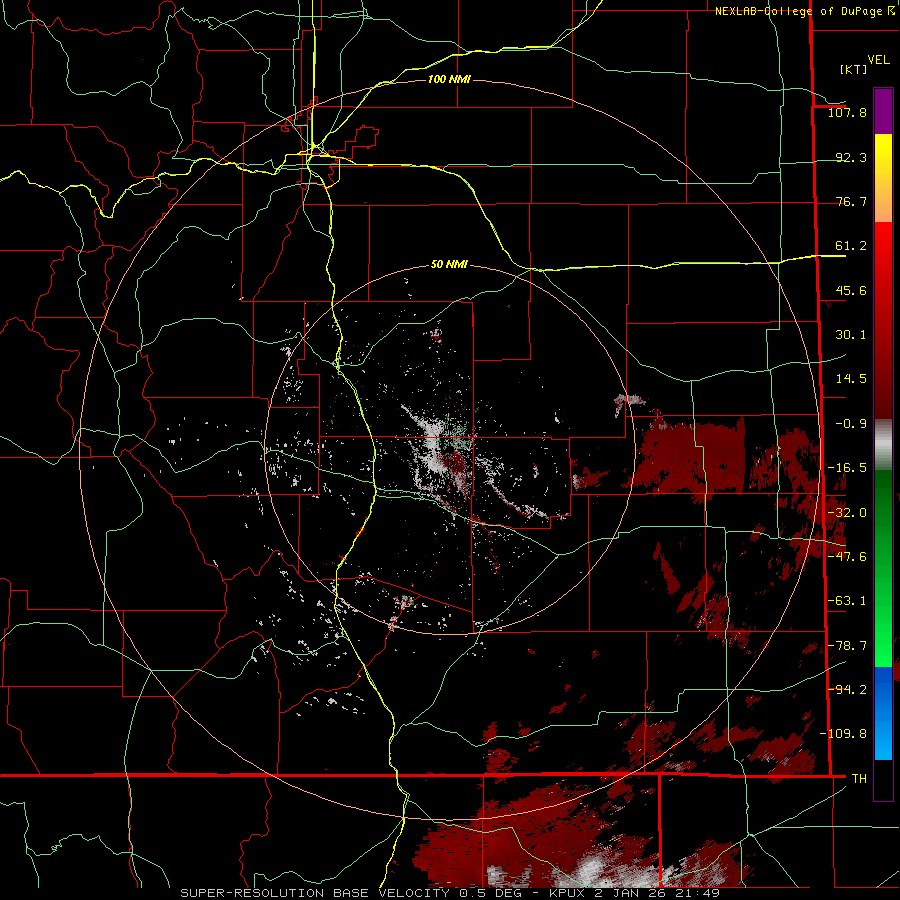Select the -109.8 velocity scale value
Viewport: 900px width, 900px height.
pyautogui.click(x=843, y=734)
